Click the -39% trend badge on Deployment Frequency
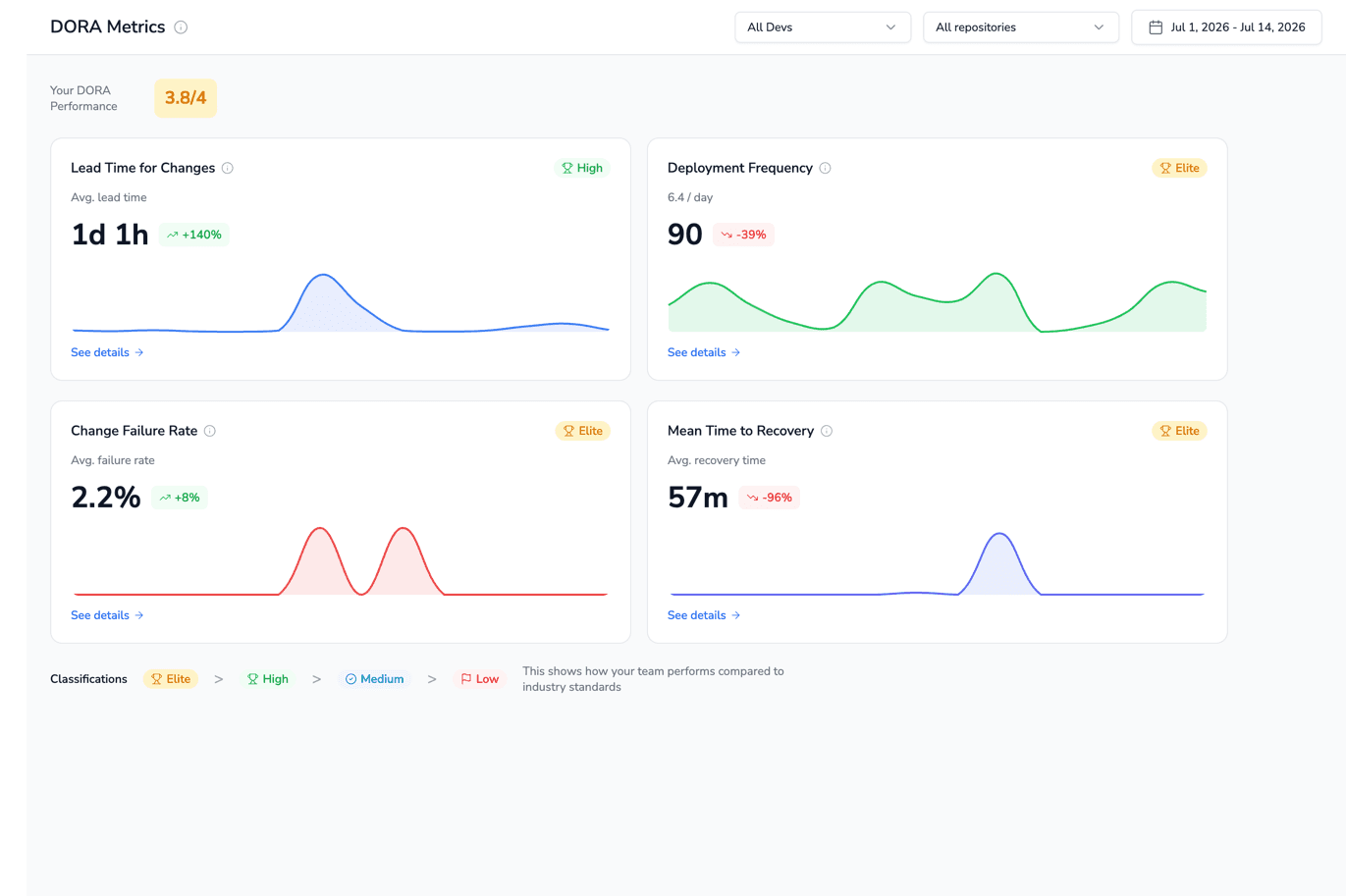 [743, 235]
